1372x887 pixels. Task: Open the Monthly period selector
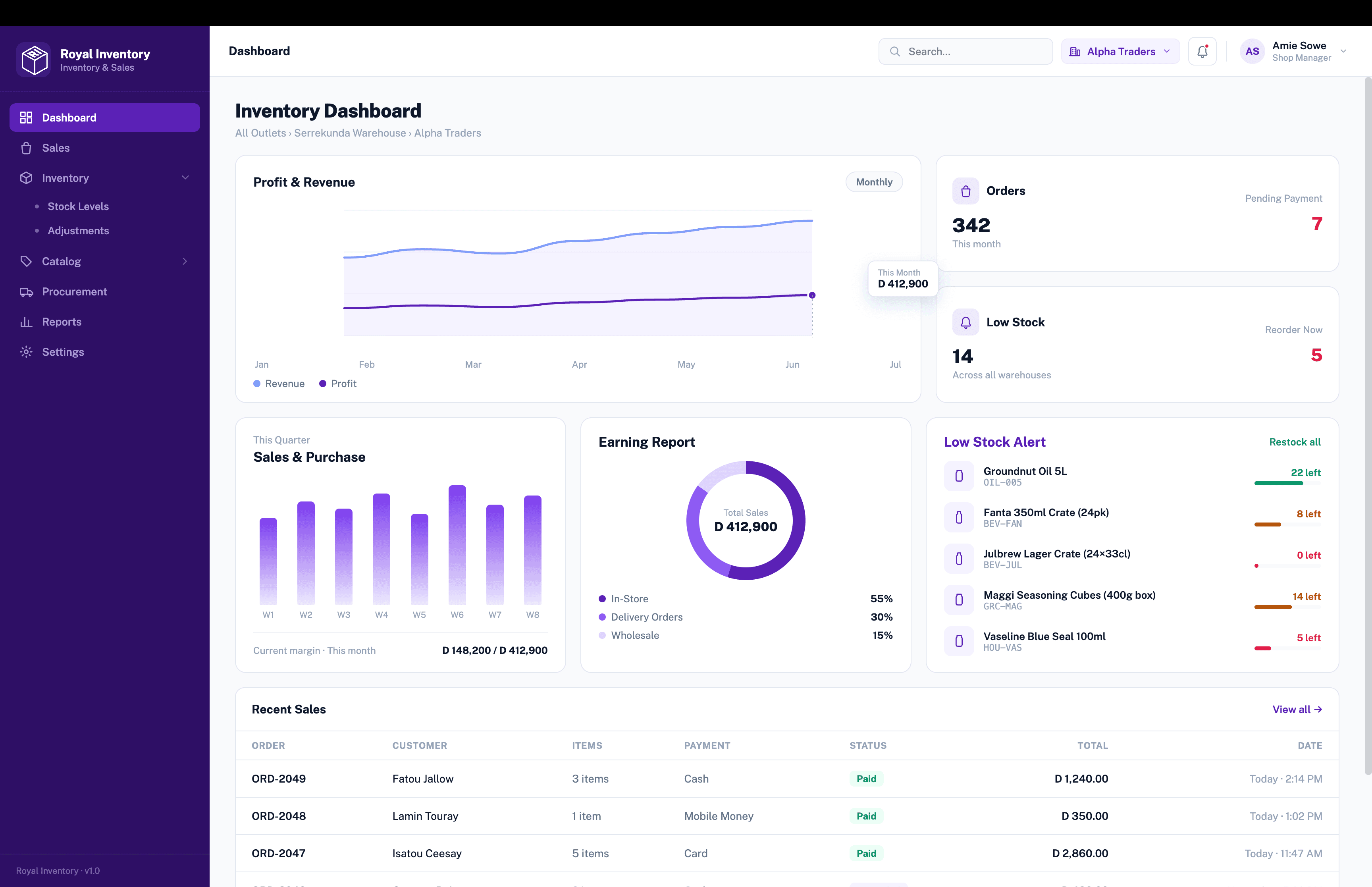coord(873,182)
